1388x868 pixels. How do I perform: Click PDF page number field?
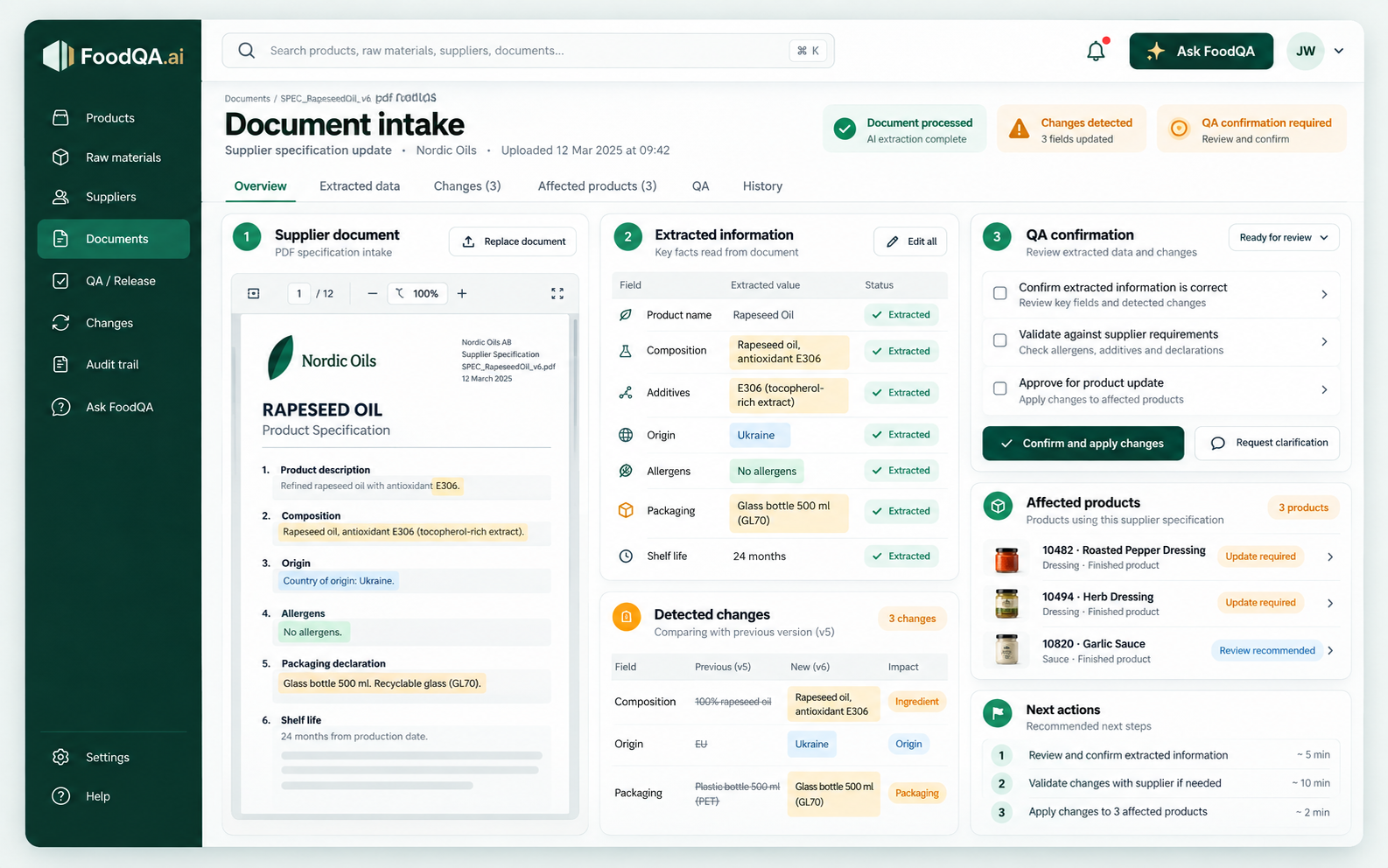(x=299, y=294)
